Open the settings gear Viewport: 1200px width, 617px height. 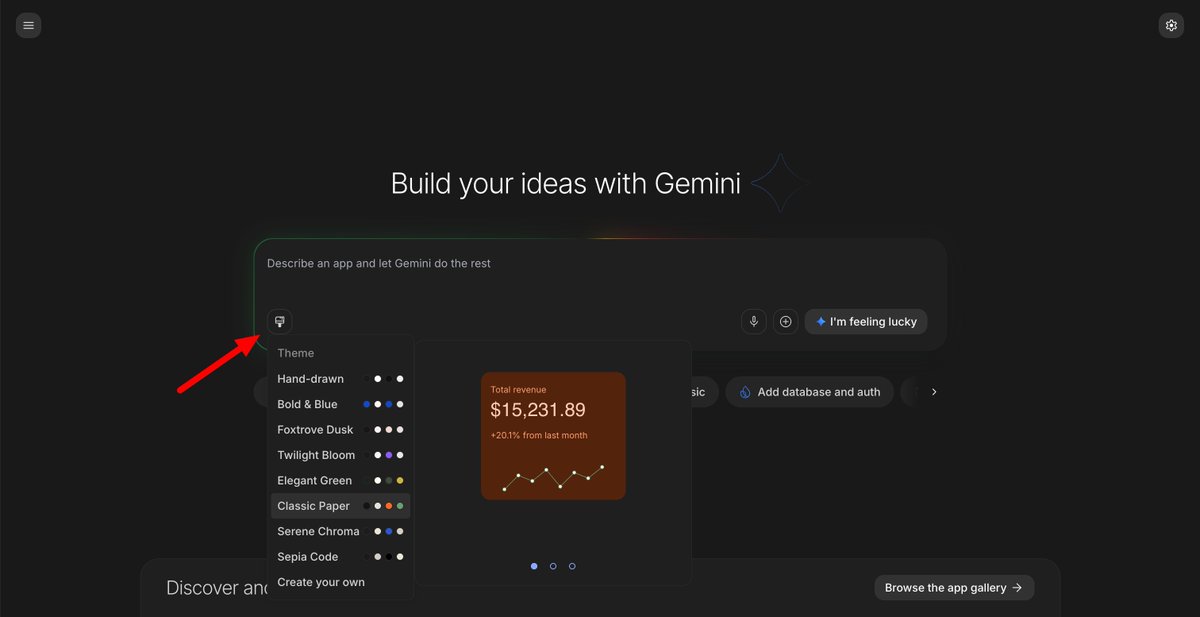(1171, 25)
